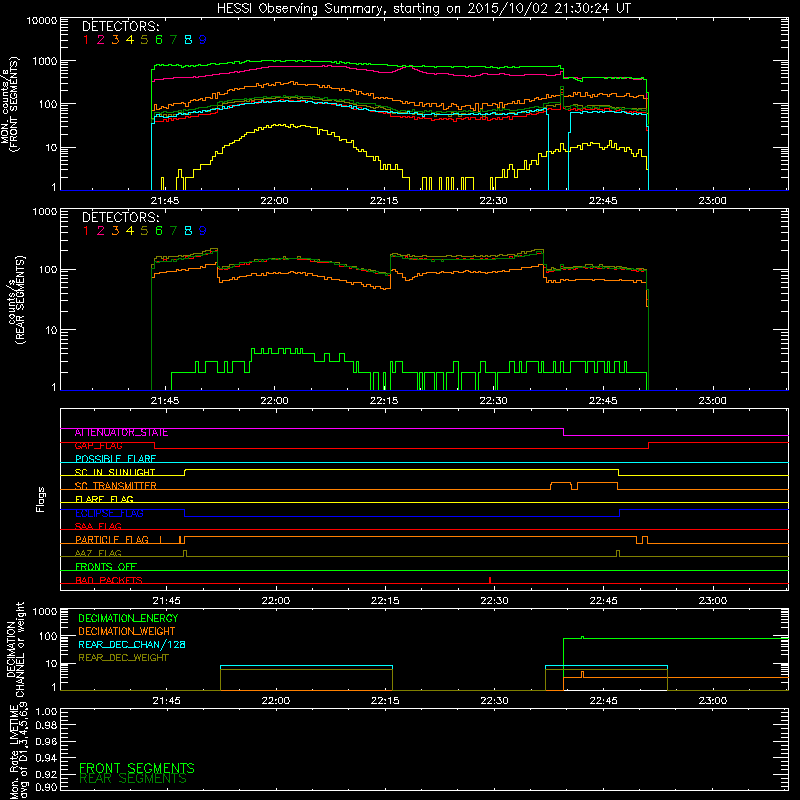Click the 21:45 tick label under front segments plot
Image resolution: width=800 pixels, height=800 pixels.
165,201
